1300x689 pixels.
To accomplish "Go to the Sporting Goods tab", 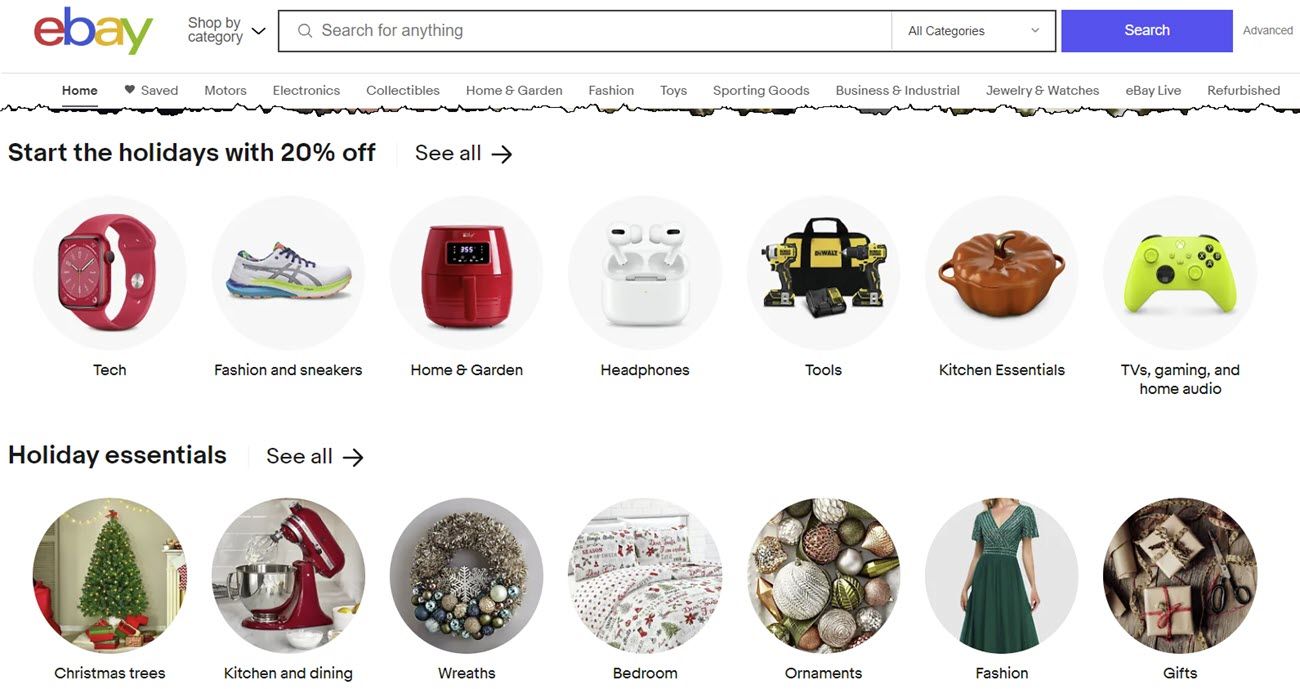I will pos(761,90).
